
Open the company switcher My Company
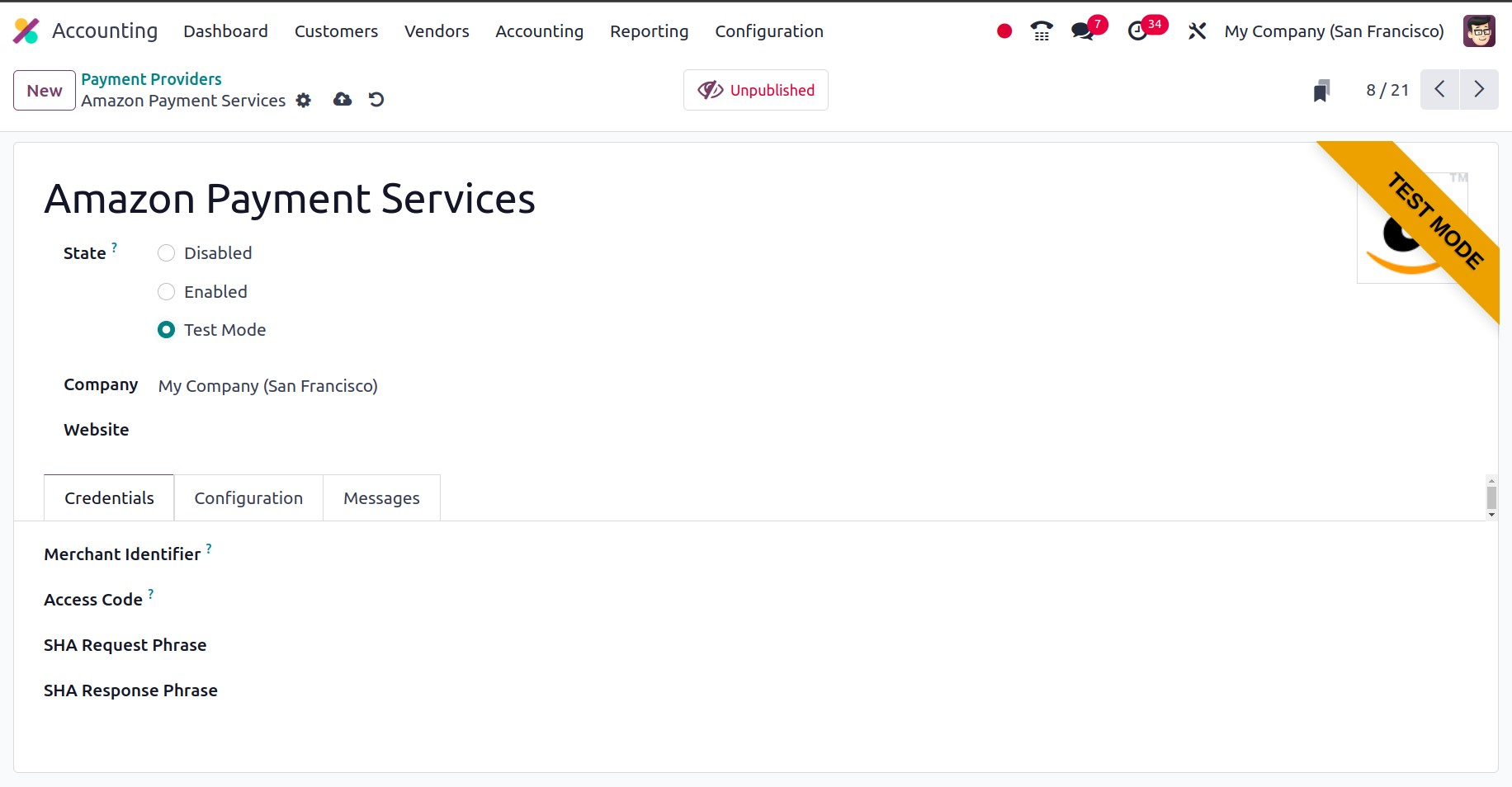1334,31
